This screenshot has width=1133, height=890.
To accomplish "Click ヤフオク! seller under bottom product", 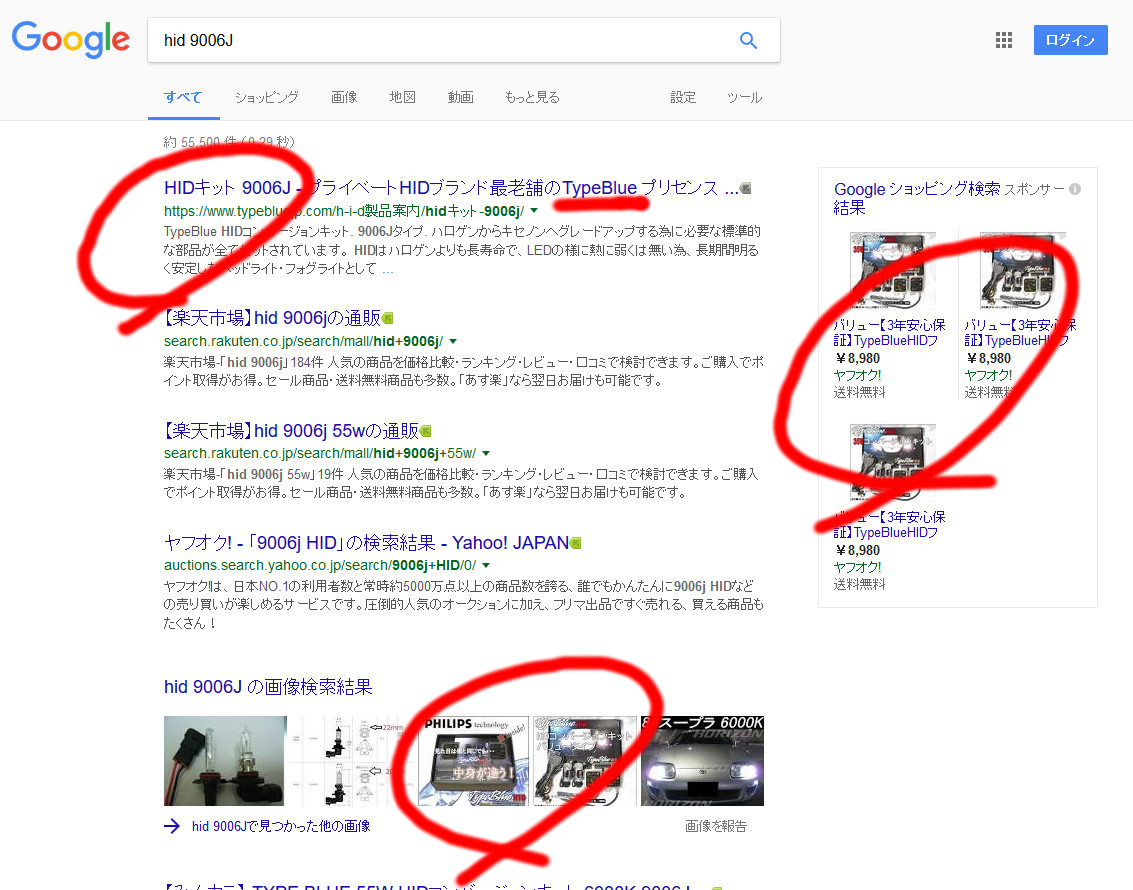I will coord(857,567).
